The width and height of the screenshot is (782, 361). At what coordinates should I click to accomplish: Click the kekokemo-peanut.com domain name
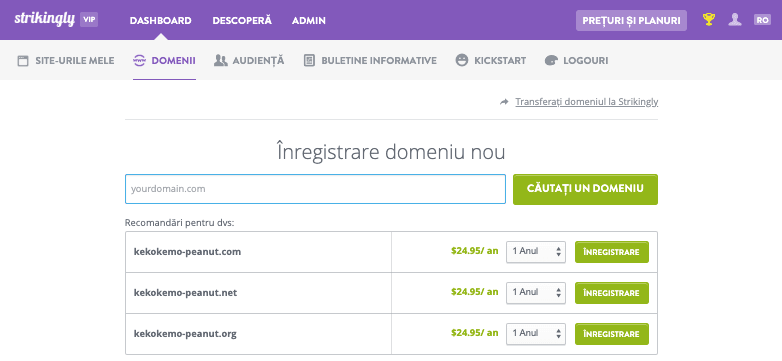click(x=187, y=252)
